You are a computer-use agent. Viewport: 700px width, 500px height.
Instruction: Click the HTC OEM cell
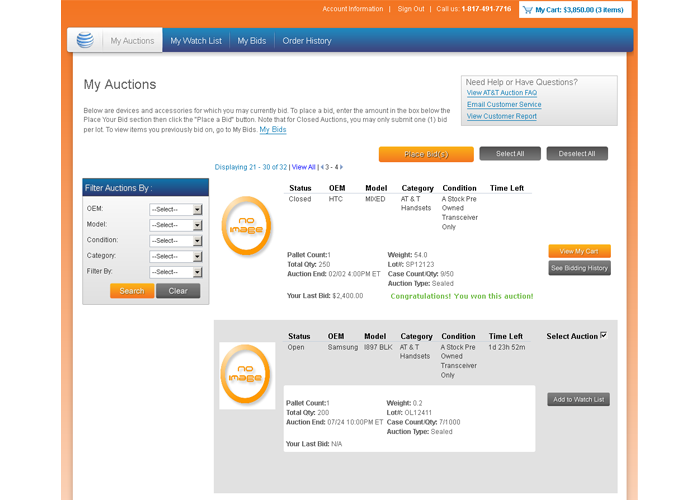[336, 199]
